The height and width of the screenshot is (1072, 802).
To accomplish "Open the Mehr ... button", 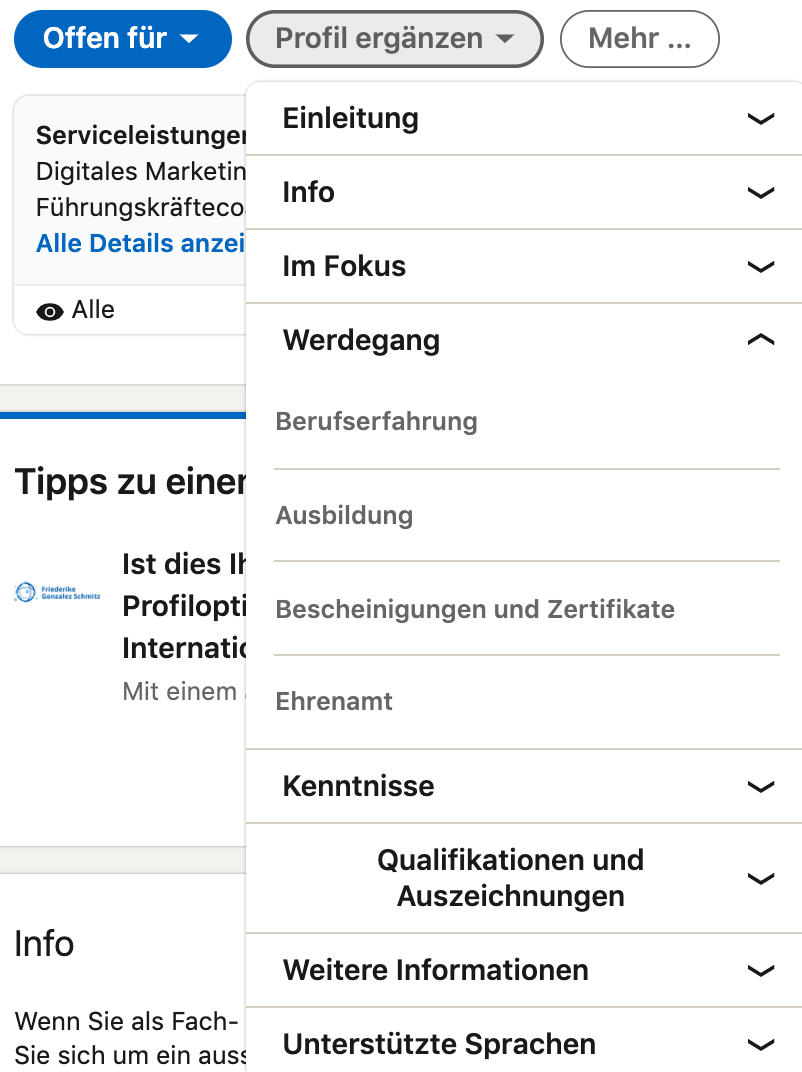I will [x=639, y=39].
